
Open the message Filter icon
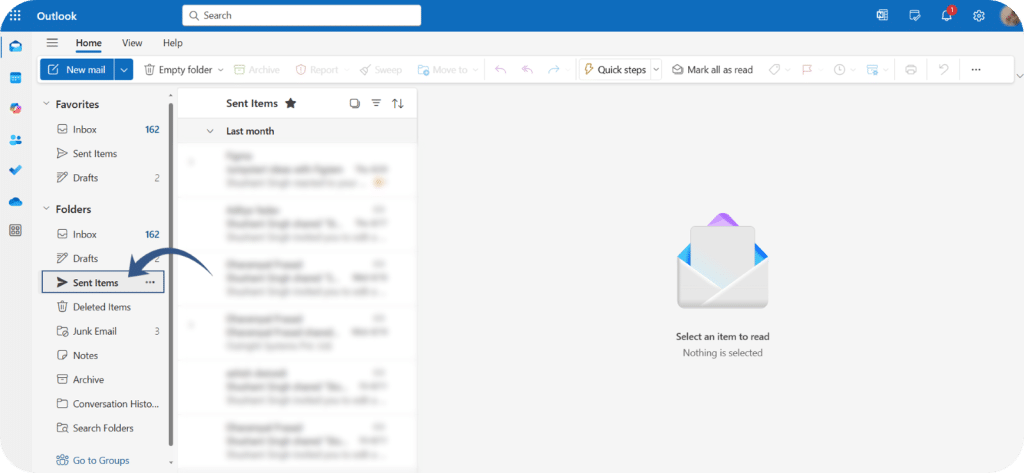click(x=376, y=103)
